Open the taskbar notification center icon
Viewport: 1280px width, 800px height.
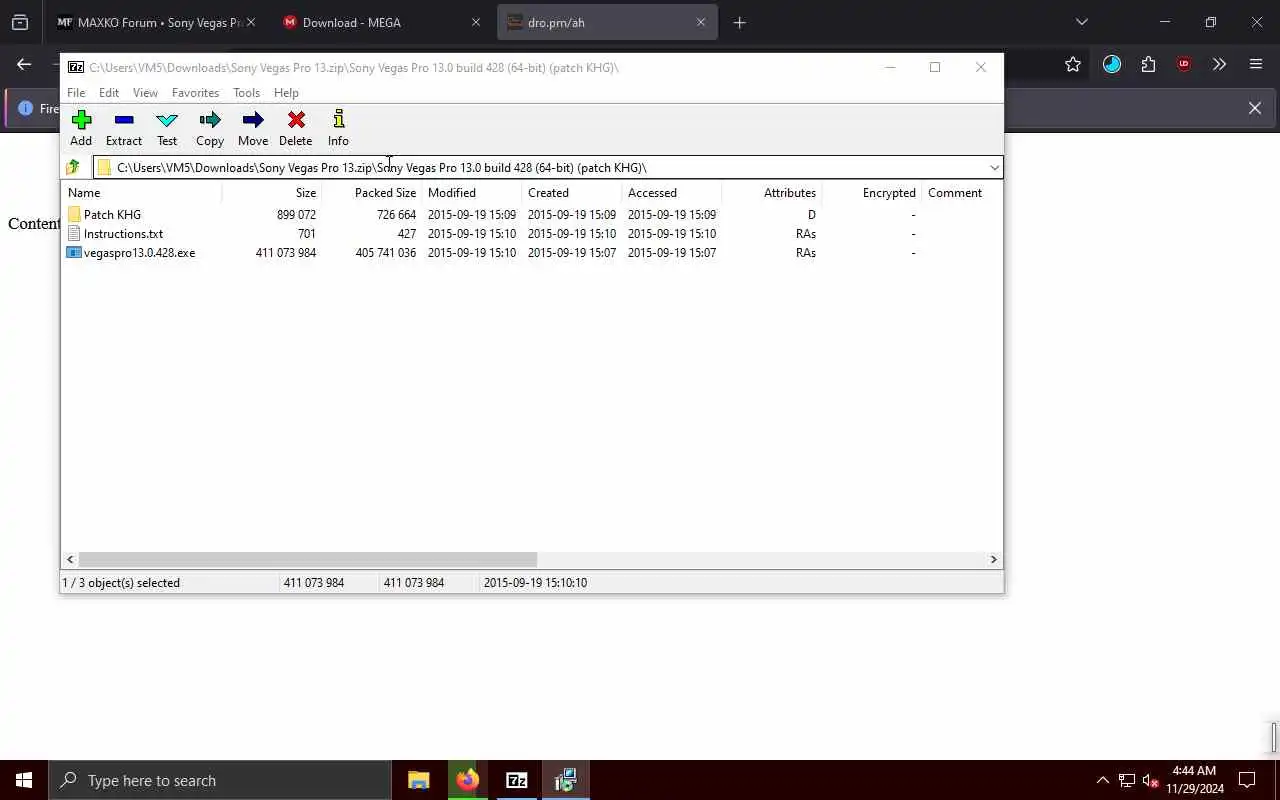point(1247,780)
